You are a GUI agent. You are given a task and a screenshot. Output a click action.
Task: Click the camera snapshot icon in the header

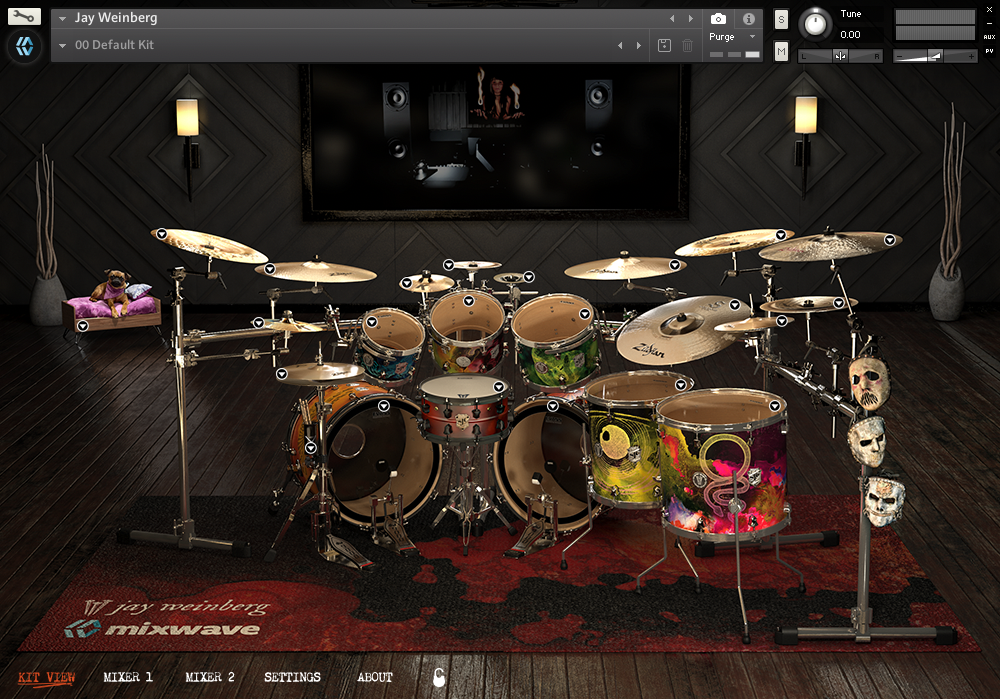click(718, 17)
